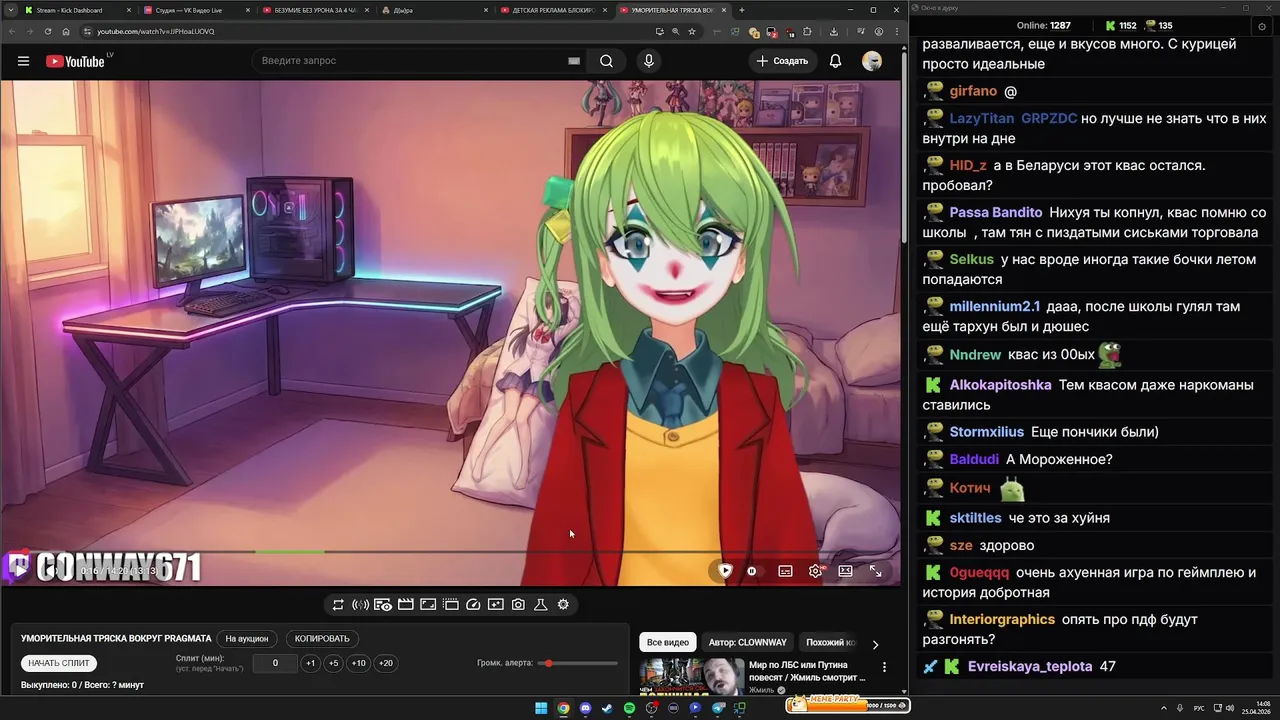Image resolution: width=1280 pixels, height=720 pixels.
Task: Switch player to theater mode
Action: coord(845,571)
